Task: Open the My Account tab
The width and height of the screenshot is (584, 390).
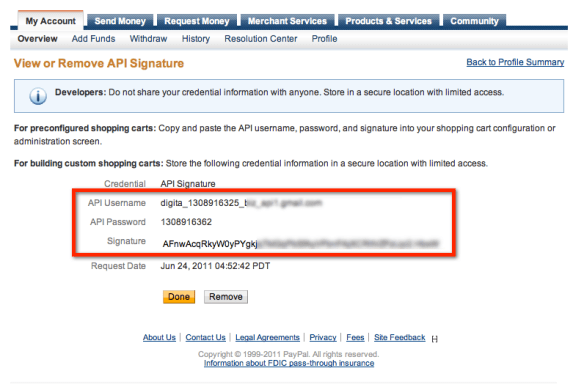Action: coord(50,21)
